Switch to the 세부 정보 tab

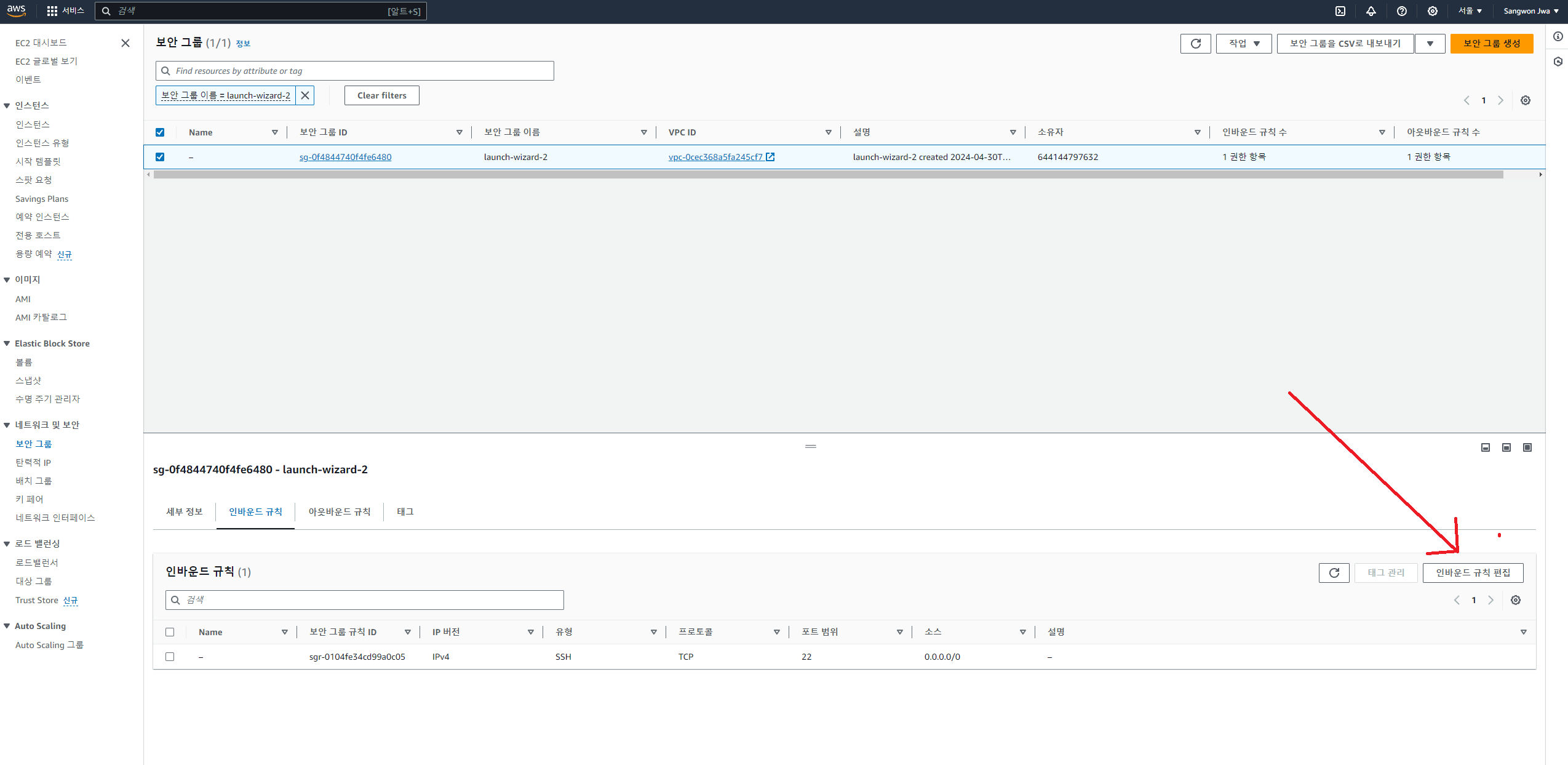[184, 512]
